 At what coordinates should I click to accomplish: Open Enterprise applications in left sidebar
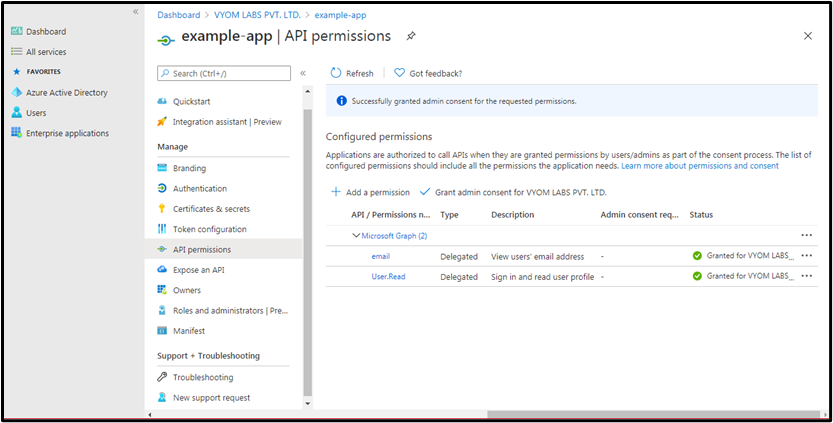pyautogui.click(x=67, y=133)
